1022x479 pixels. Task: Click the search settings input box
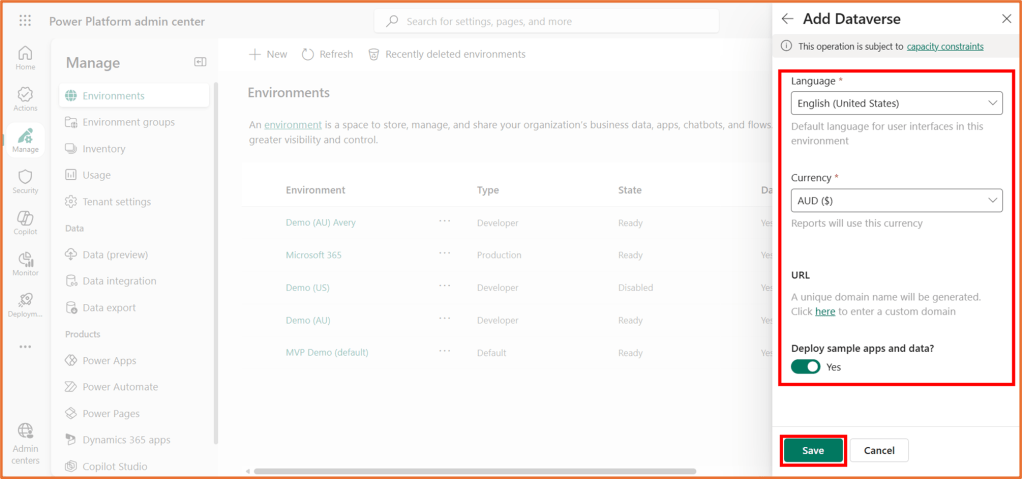pos(580,21)
